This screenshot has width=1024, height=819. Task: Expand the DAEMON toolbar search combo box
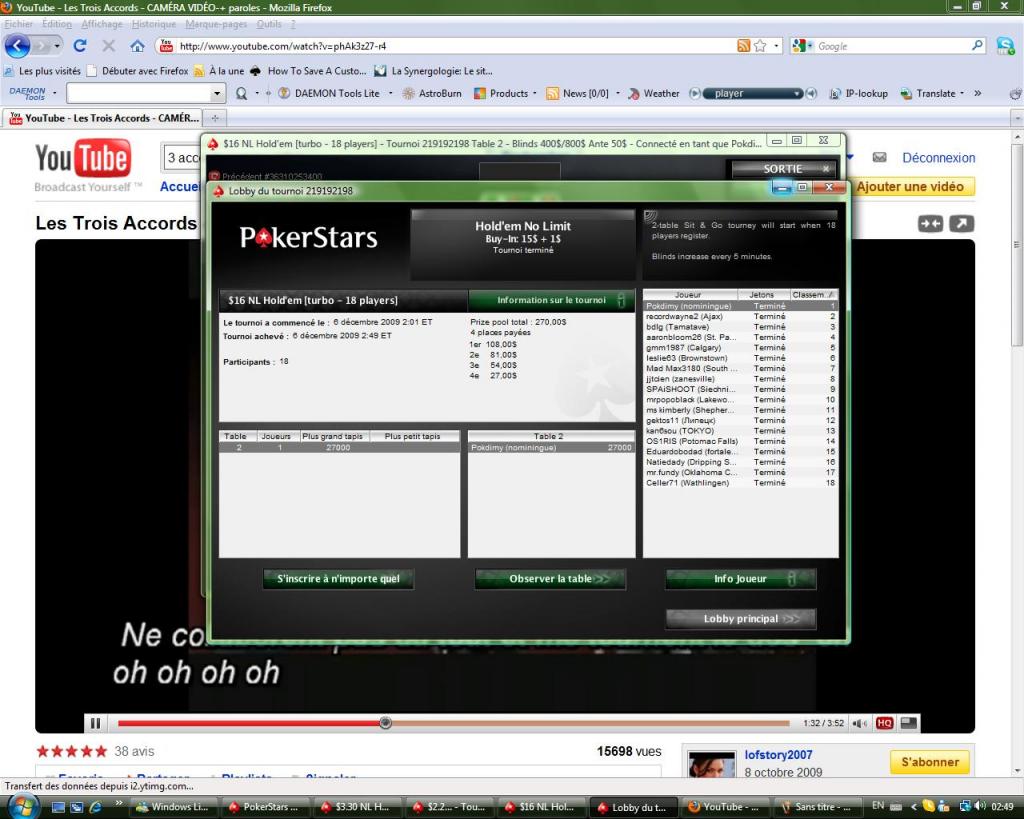(217, 93)
